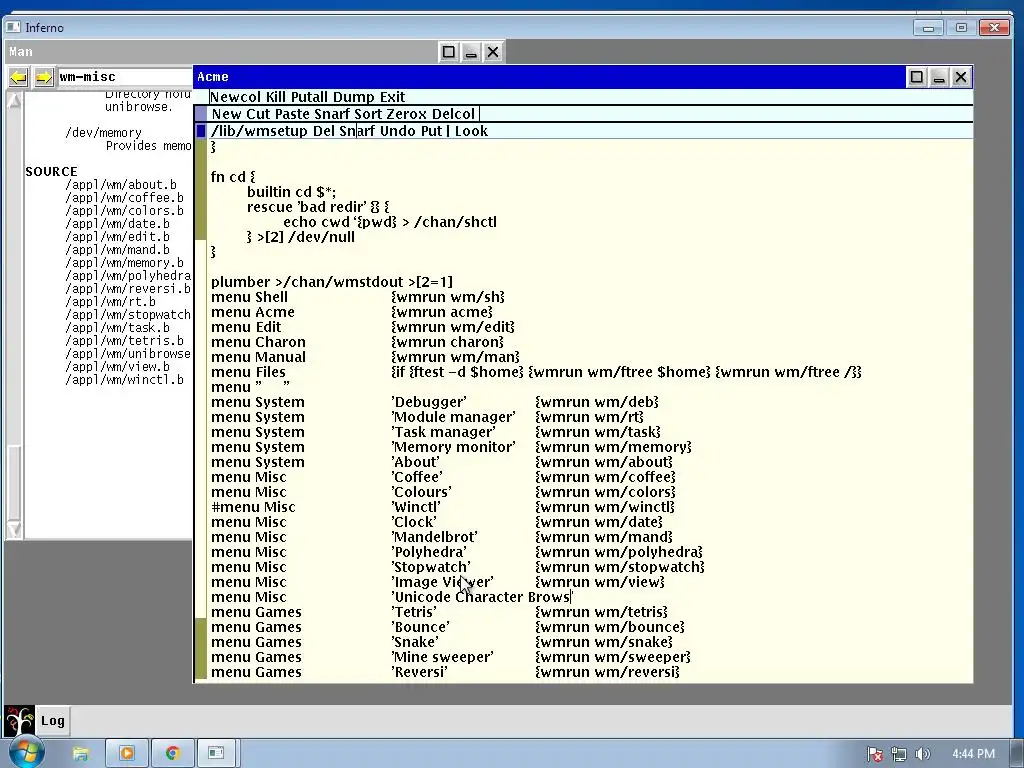This screenshot has height=768, width=1024.
Task: Click the SOURCE heading in Man page
Action: [52, 172]
